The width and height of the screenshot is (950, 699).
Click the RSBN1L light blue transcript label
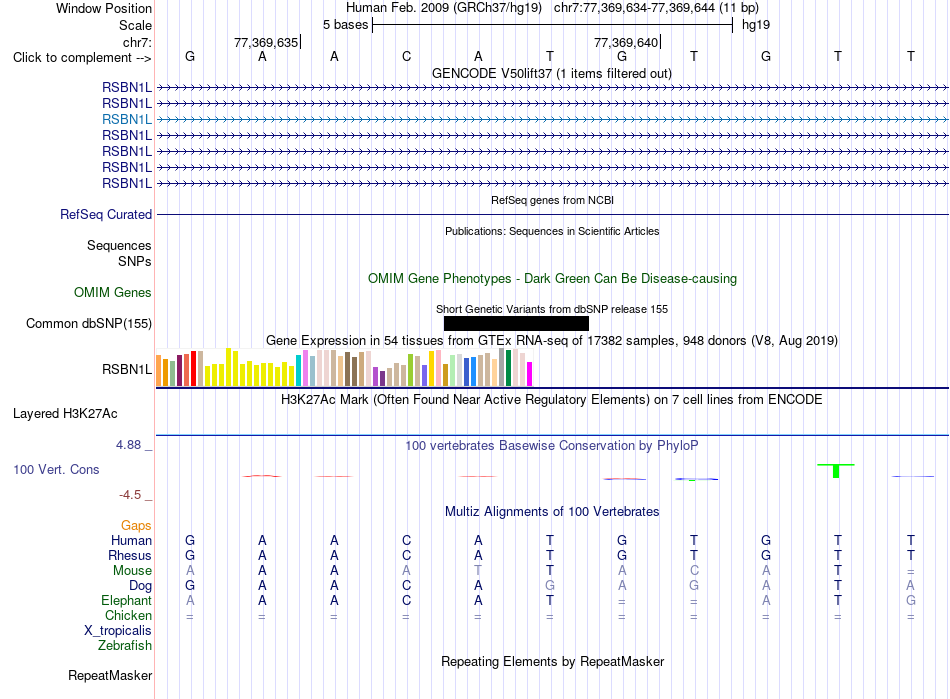127,119
